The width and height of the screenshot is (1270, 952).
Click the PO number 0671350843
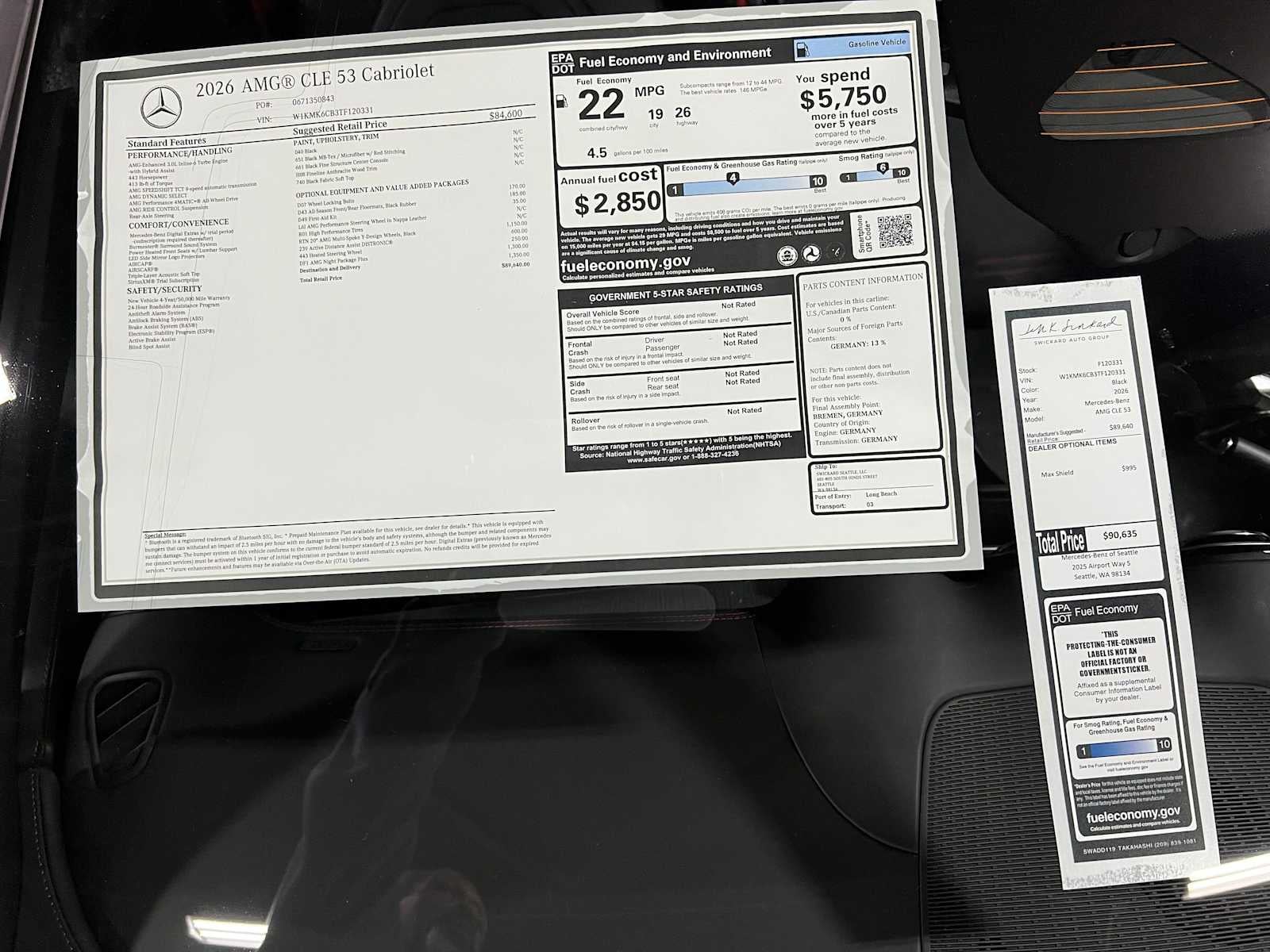[314, 100]
